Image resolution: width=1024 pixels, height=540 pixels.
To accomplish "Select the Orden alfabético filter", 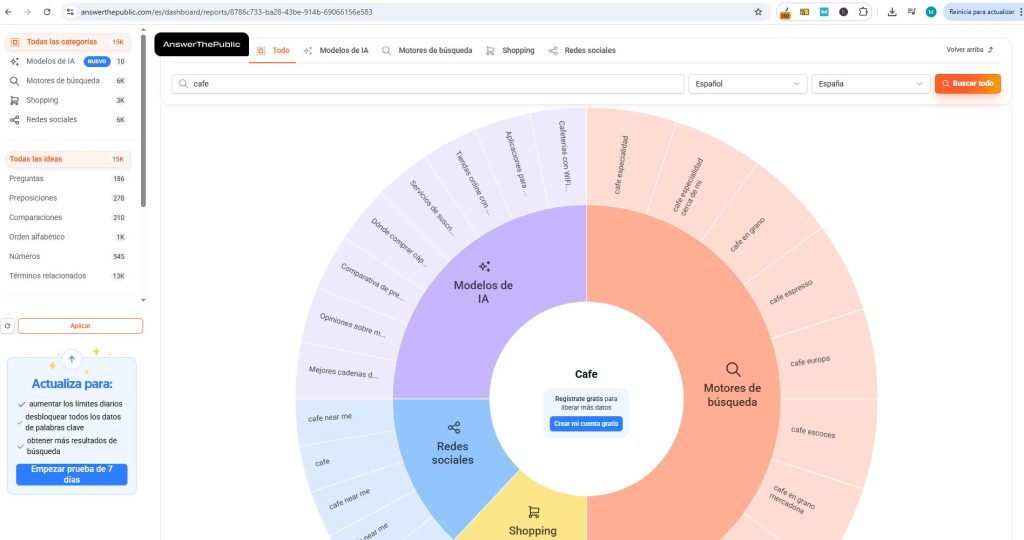I will click(x=68, y=237).
